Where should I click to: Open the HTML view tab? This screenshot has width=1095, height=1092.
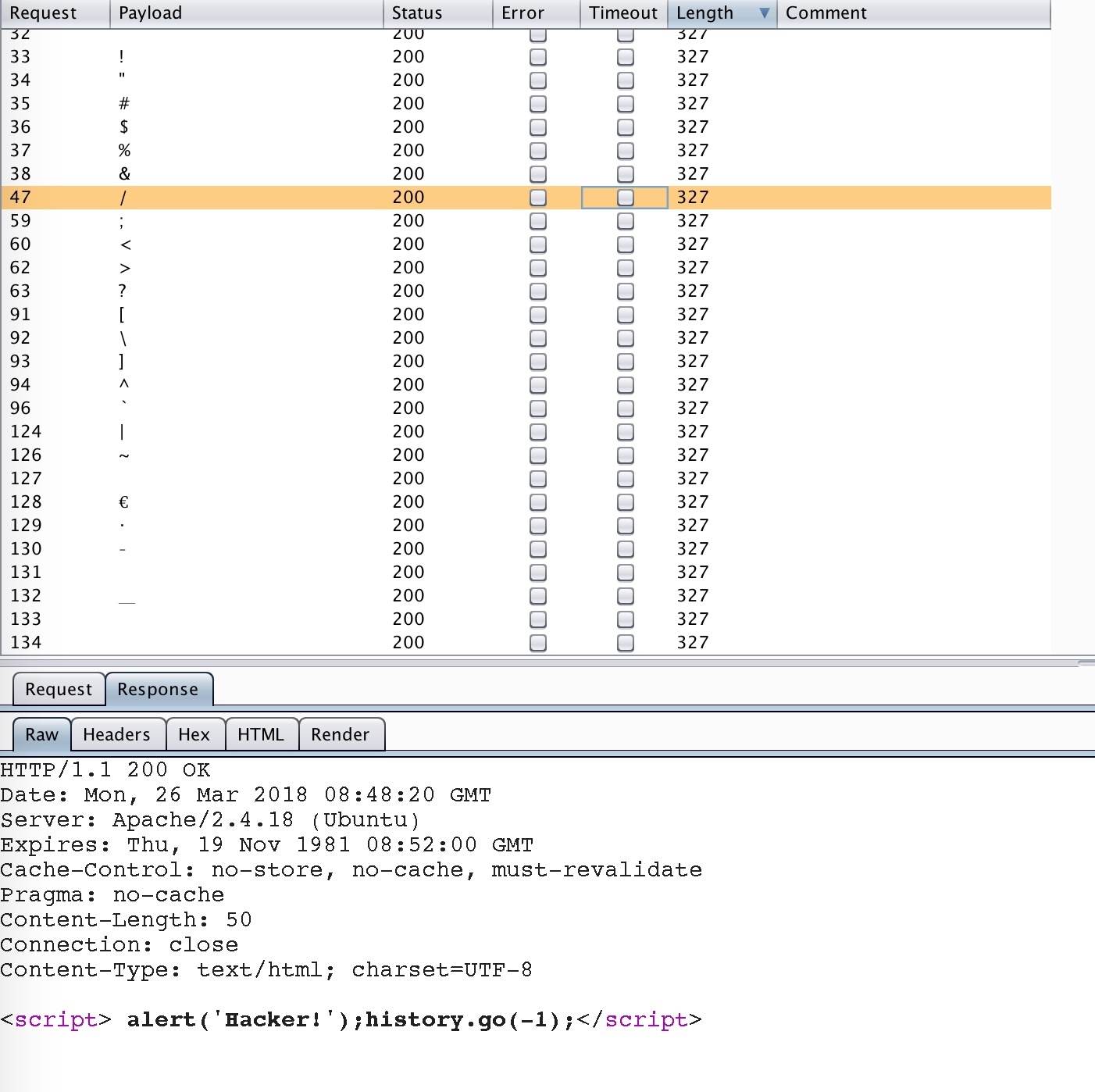pos(261,734)
